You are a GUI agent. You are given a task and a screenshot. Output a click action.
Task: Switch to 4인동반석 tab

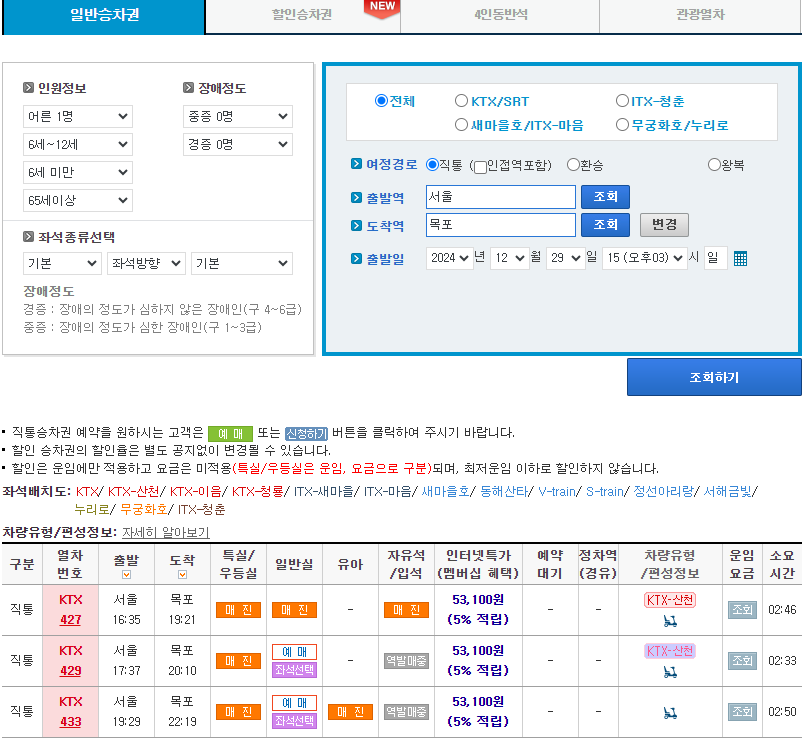(x=500, y=15)
